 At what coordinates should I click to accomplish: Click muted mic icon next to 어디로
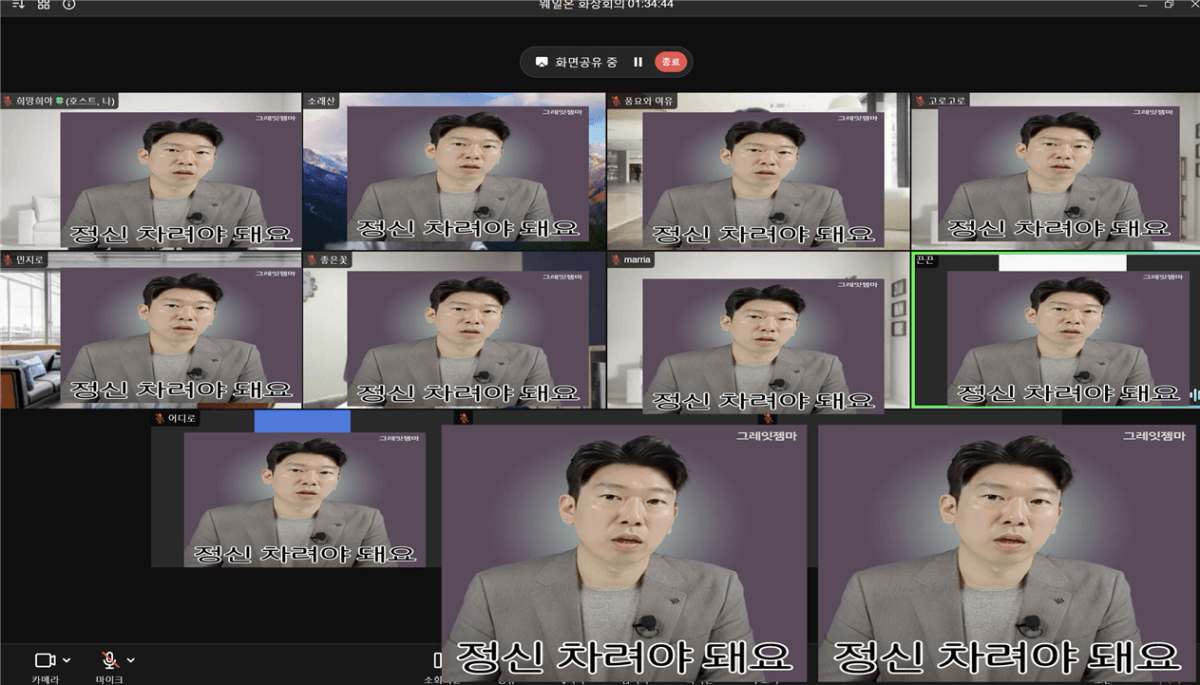pyautogui.click(x=160, y=419)
